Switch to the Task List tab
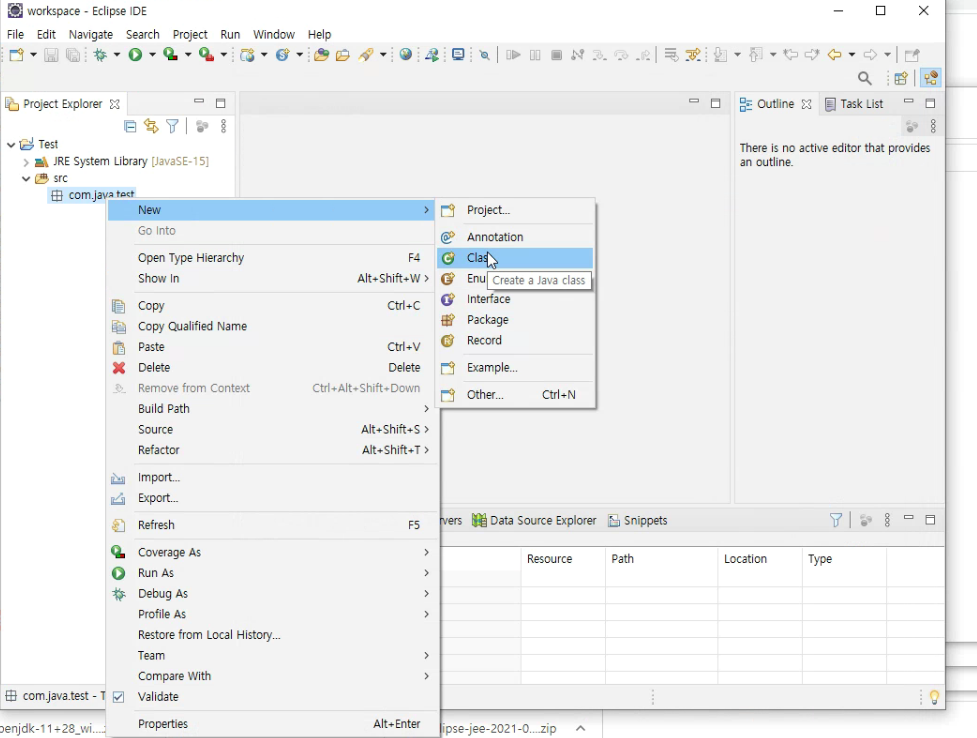 (854, 104)
